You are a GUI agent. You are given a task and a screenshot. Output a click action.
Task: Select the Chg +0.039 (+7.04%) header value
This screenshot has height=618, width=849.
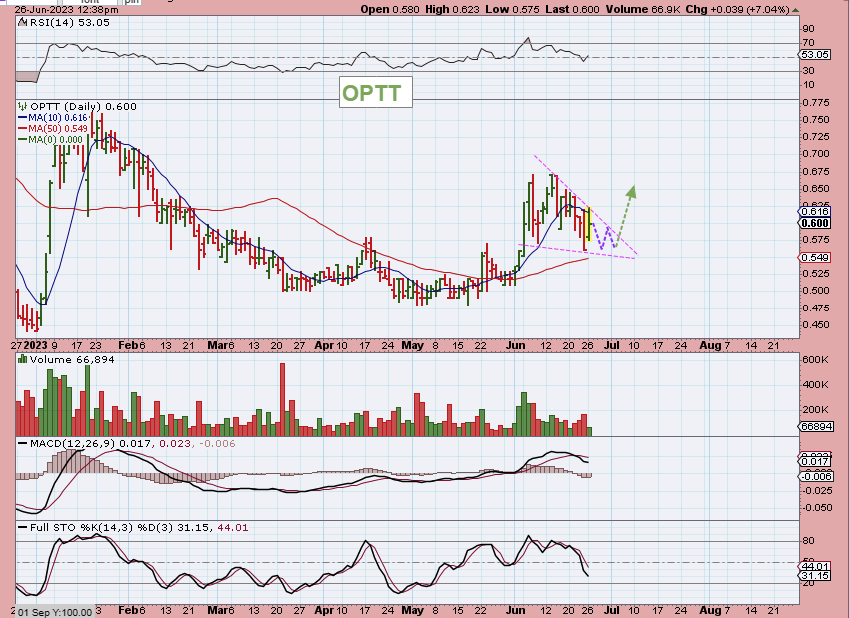(x=737, y=9)
